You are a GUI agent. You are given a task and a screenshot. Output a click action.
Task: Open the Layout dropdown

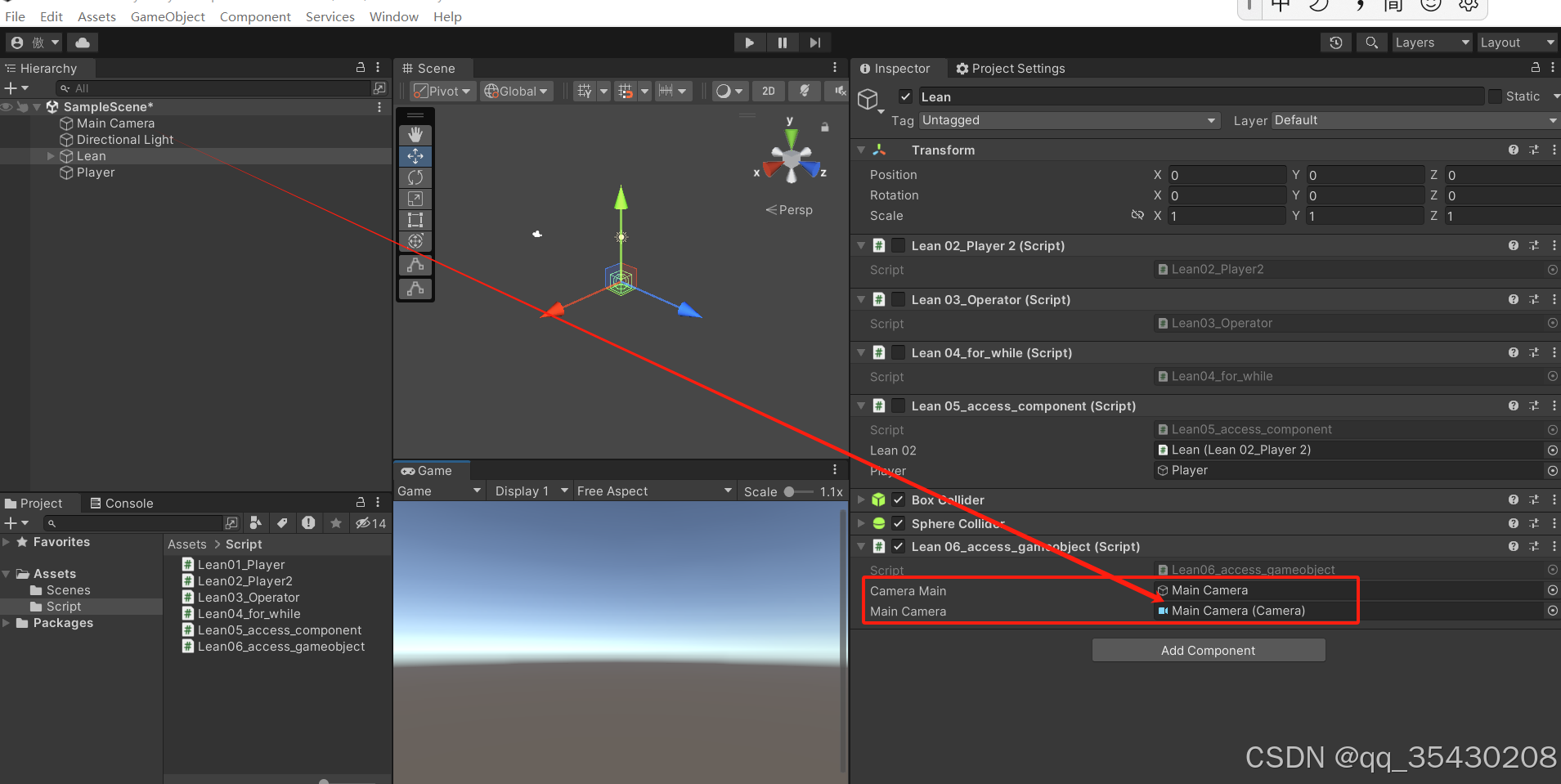[1517, 43]
